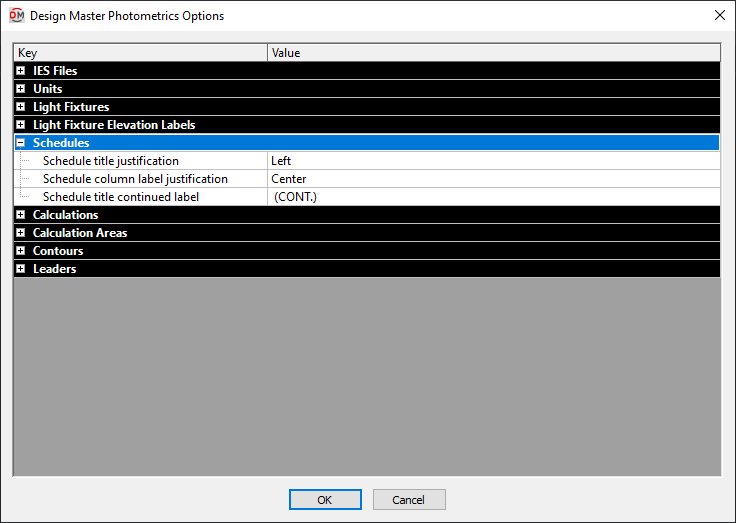Screen dimensions: 736x523
Task: Select the IES Files row label
Action: 55,71
